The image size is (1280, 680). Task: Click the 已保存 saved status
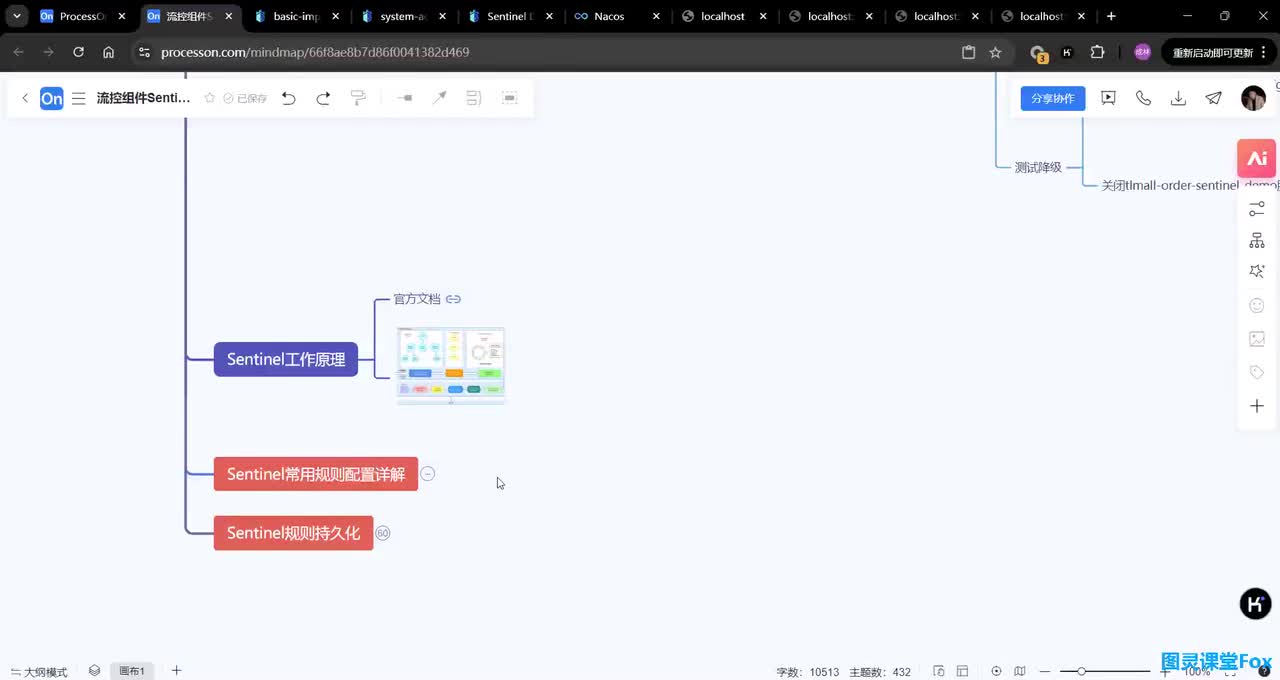click(246, 98)
